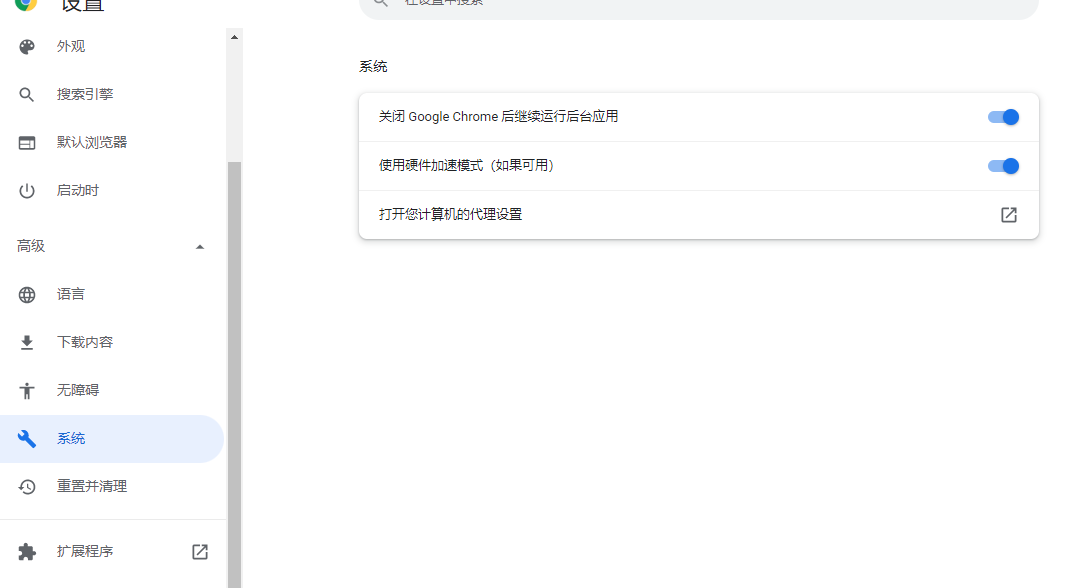The width and height of the screenshot is (1068, 588).
Task: Click the browser window icon for 默认浏览器
Action: click(27, 142)
